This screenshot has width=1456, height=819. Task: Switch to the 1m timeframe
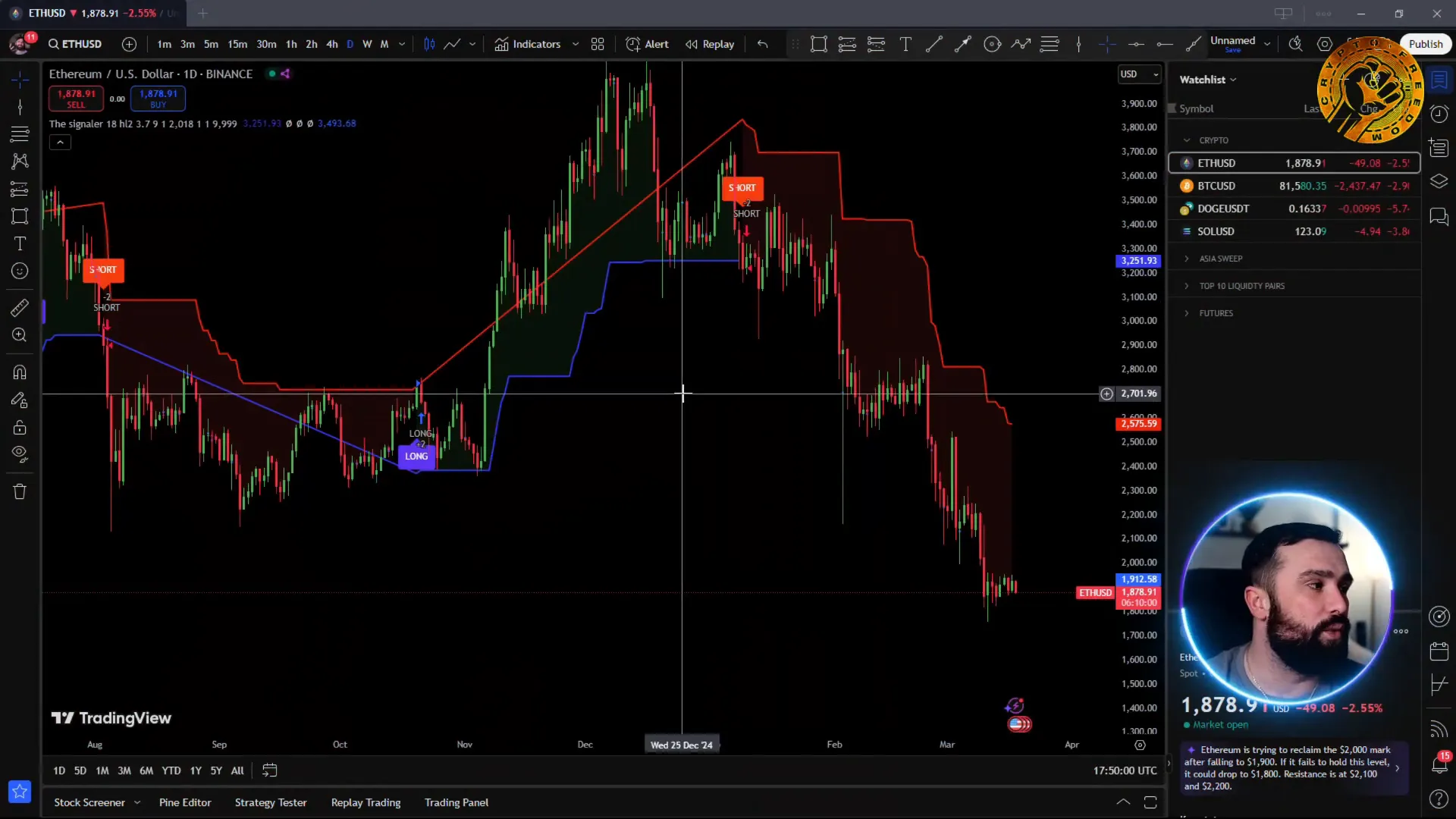tap(164, 44)
